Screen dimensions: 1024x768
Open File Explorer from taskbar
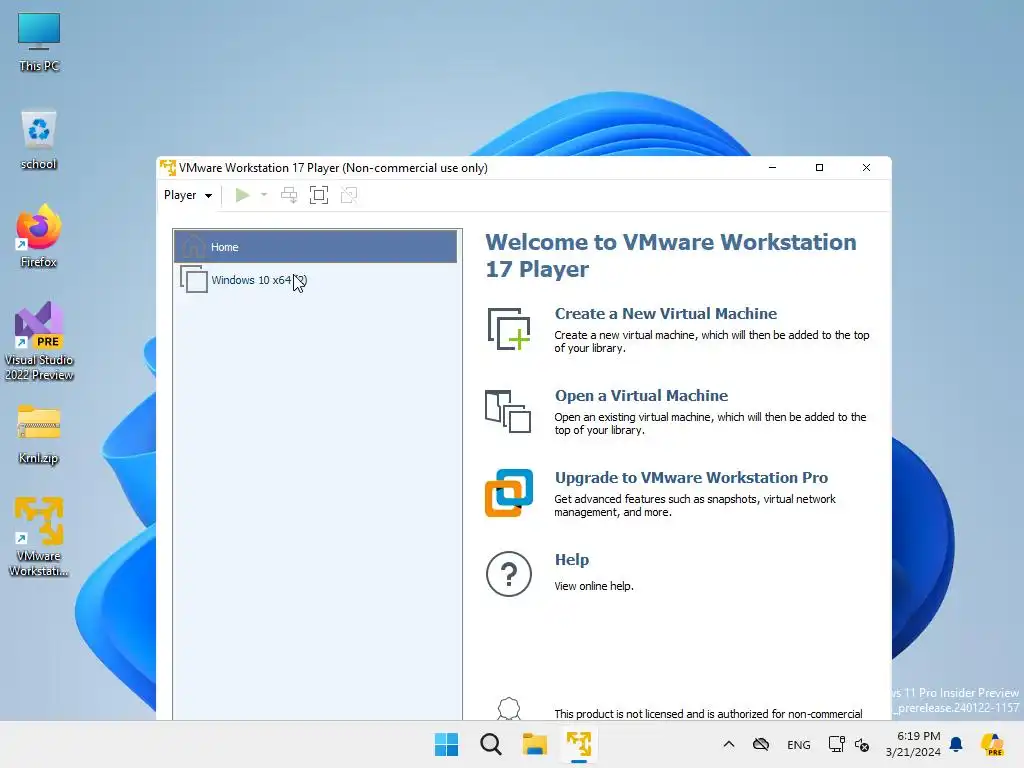pyautogui.click(x=535, y=744)
